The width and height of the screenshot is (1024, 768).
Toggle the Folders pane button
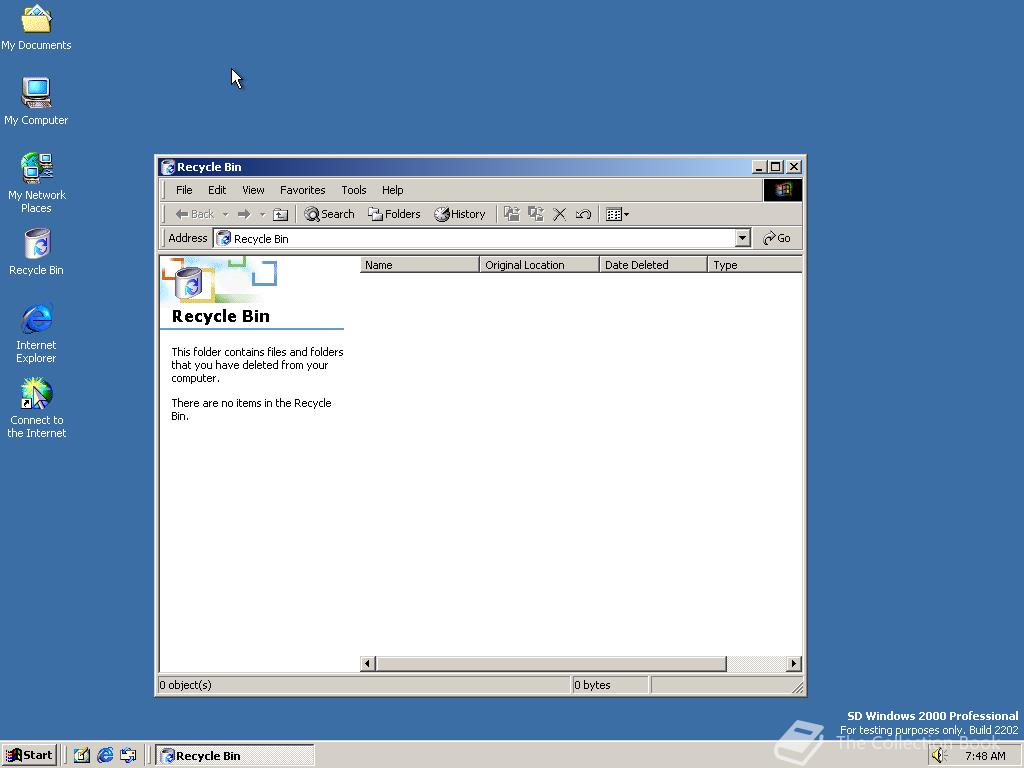click(394, 214)
